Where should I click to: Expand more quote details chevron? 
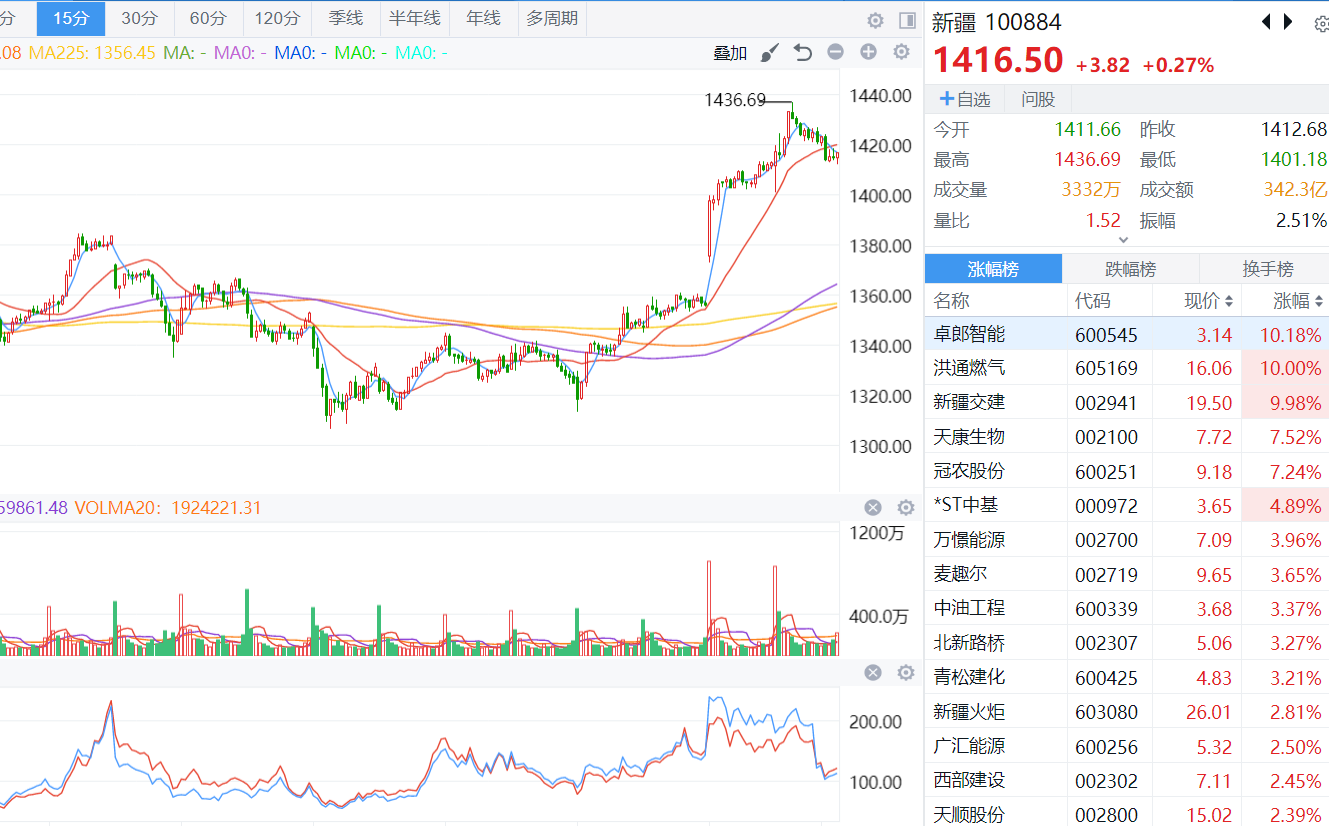1123,240
